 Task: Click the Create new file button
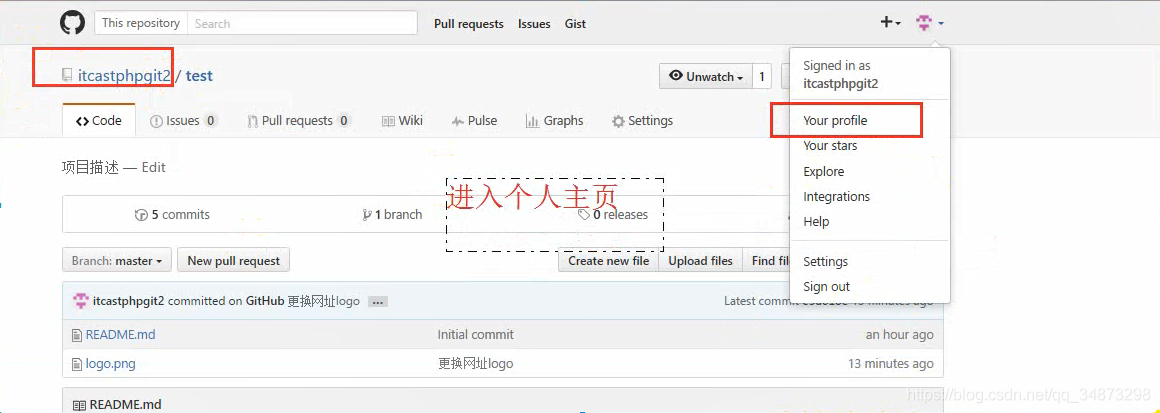tap(608, 261)
